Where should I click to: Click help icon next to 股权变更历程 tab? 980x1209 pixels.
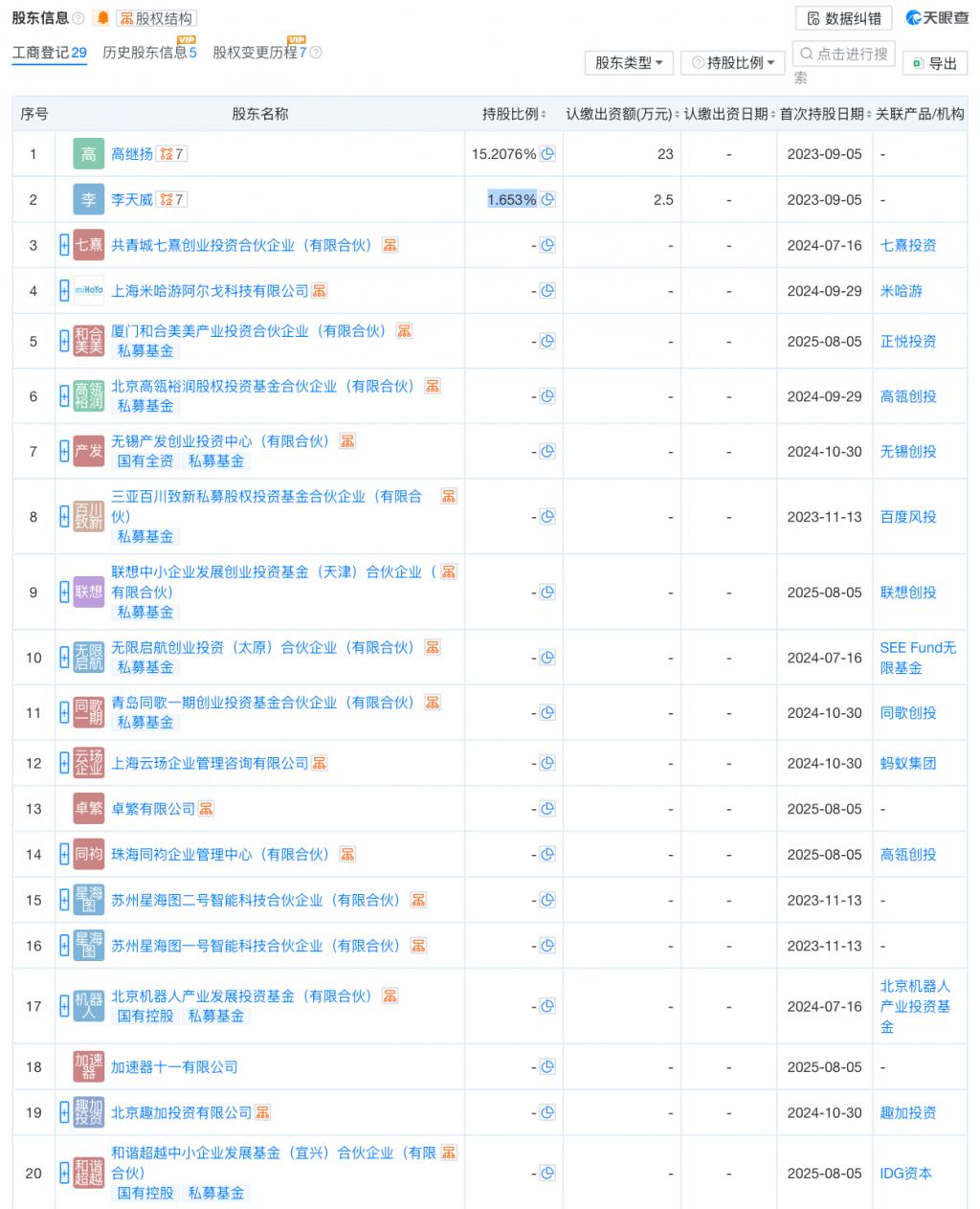click(x=317, y=53)
